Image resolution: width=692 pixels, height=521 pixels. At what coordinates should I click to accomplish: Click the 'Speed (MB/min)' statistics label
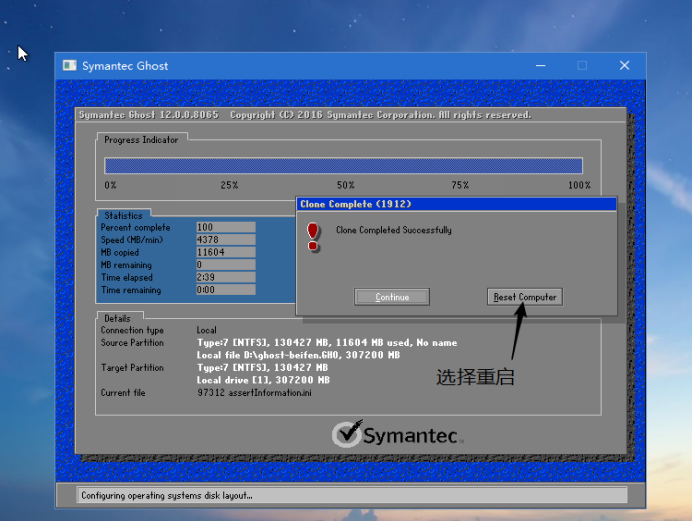click(x=132, y=240)
